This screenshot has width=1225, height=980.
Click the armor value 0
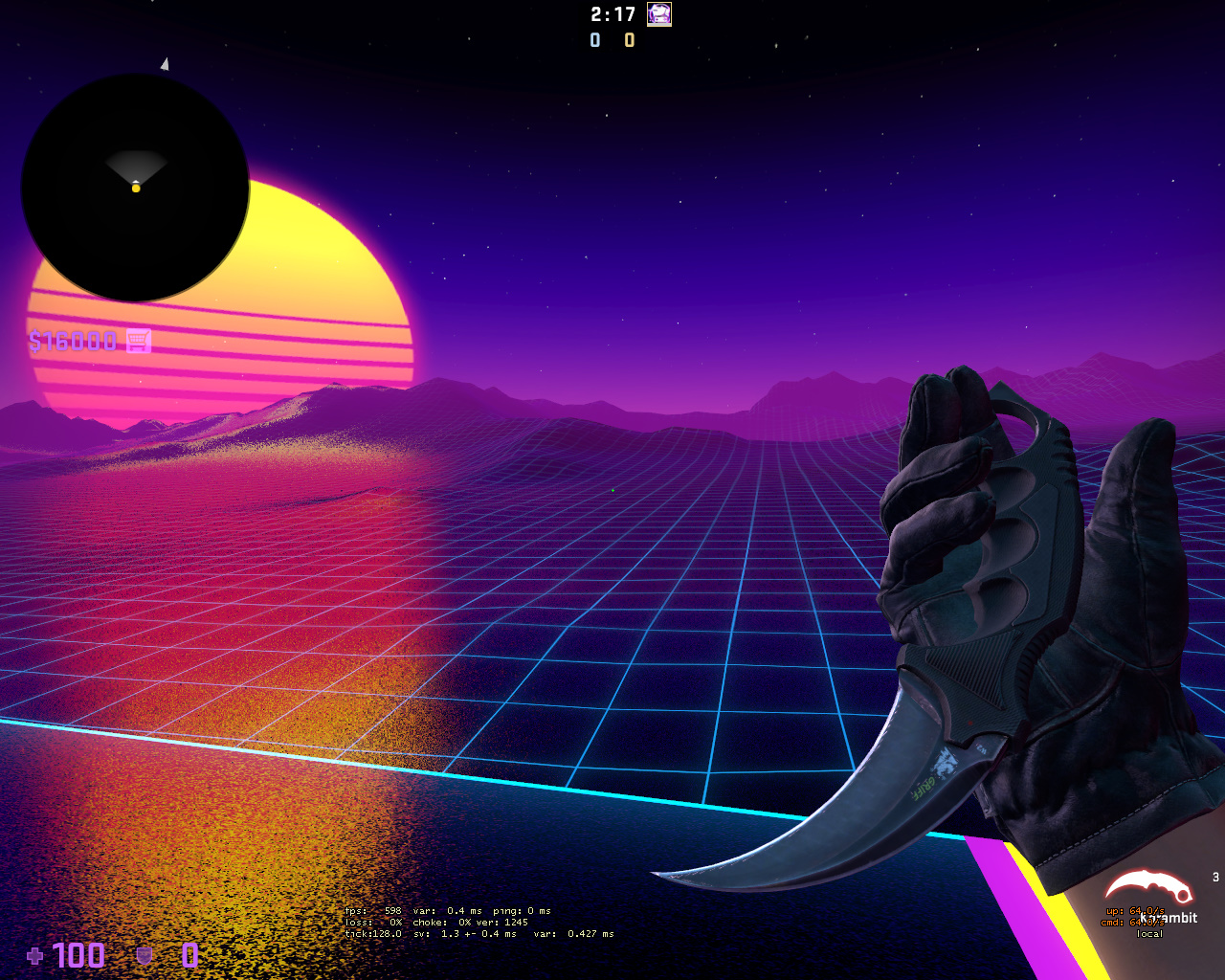190,955
